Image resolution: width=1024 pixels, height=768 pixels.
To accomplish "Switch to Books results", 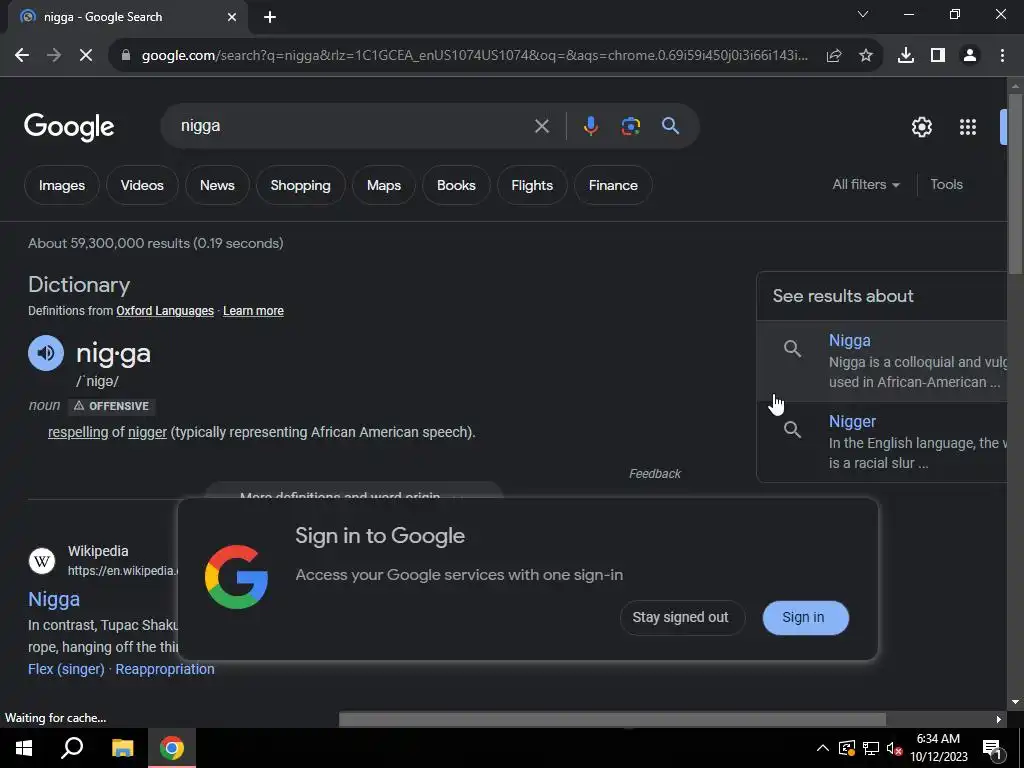I will tap(456, 185).
